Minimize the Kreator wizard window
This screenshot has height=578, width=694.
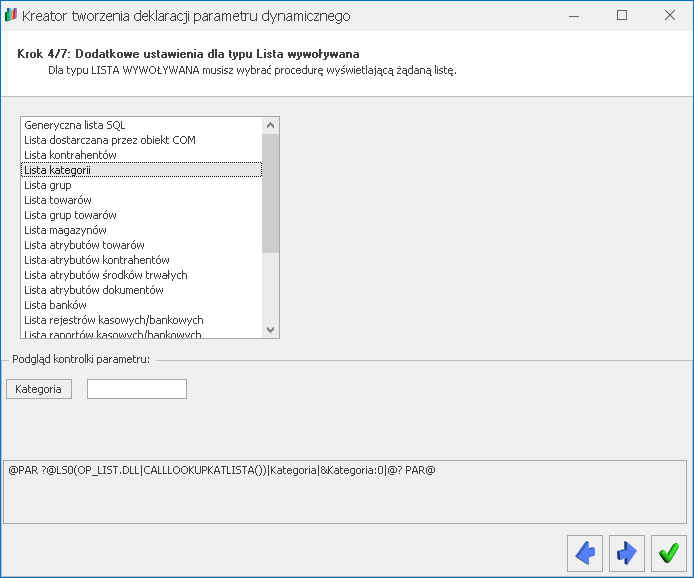(x=574, y=15)
